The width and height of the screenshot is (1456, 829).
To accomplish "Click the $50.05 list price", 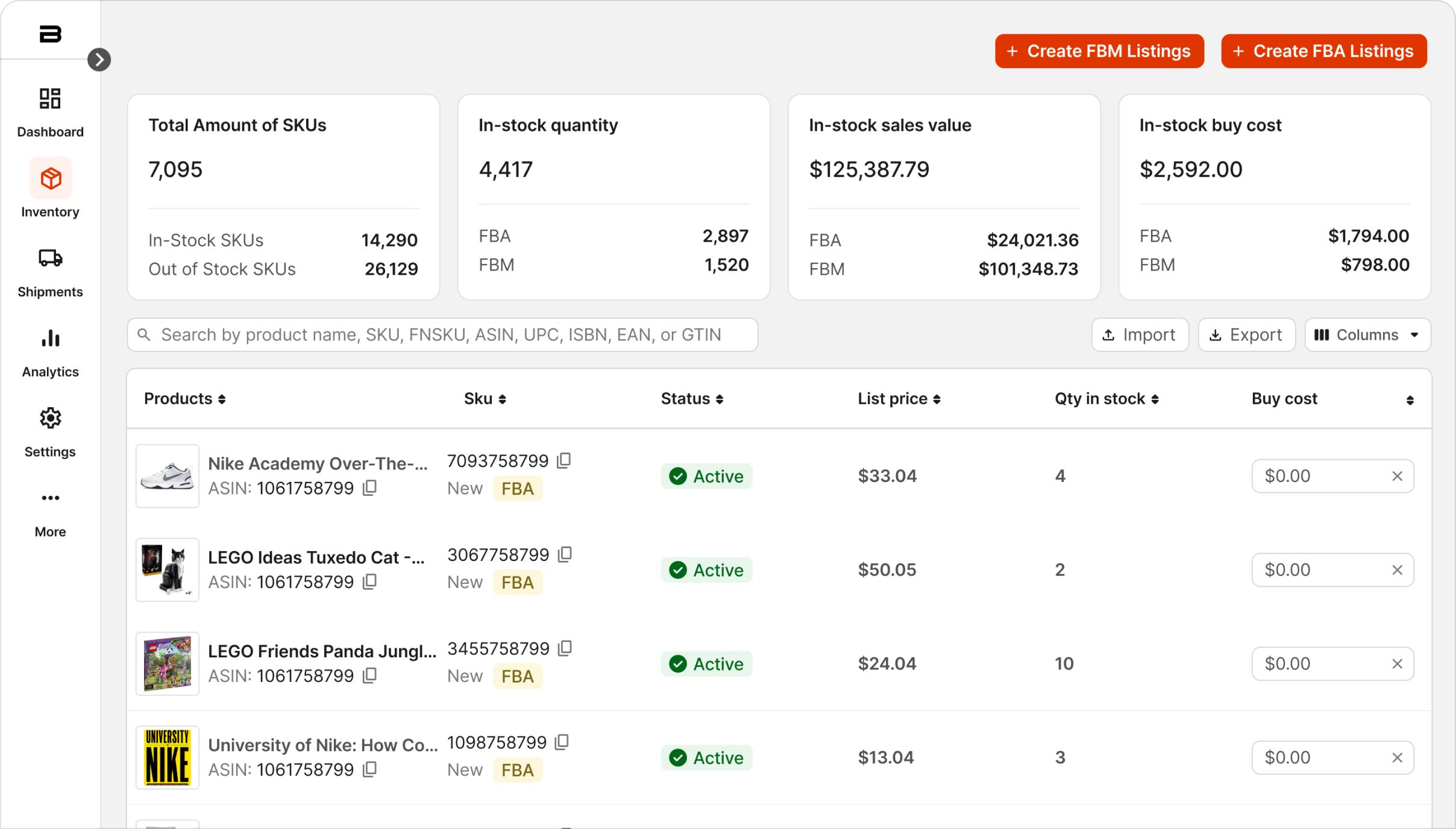I will (887, 570).
